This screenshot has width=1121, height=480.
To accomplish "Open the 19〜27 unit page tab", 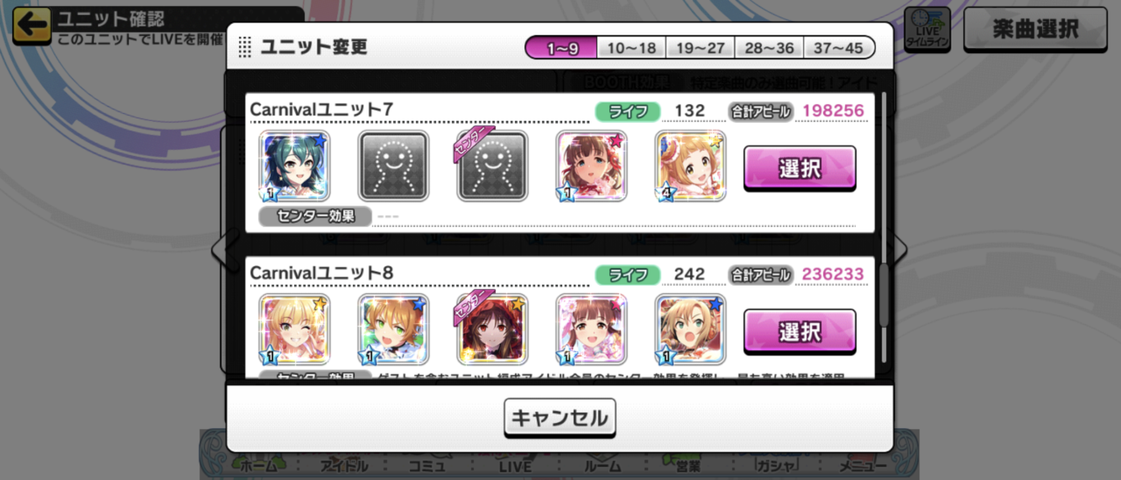I will (x=701, y=48).
